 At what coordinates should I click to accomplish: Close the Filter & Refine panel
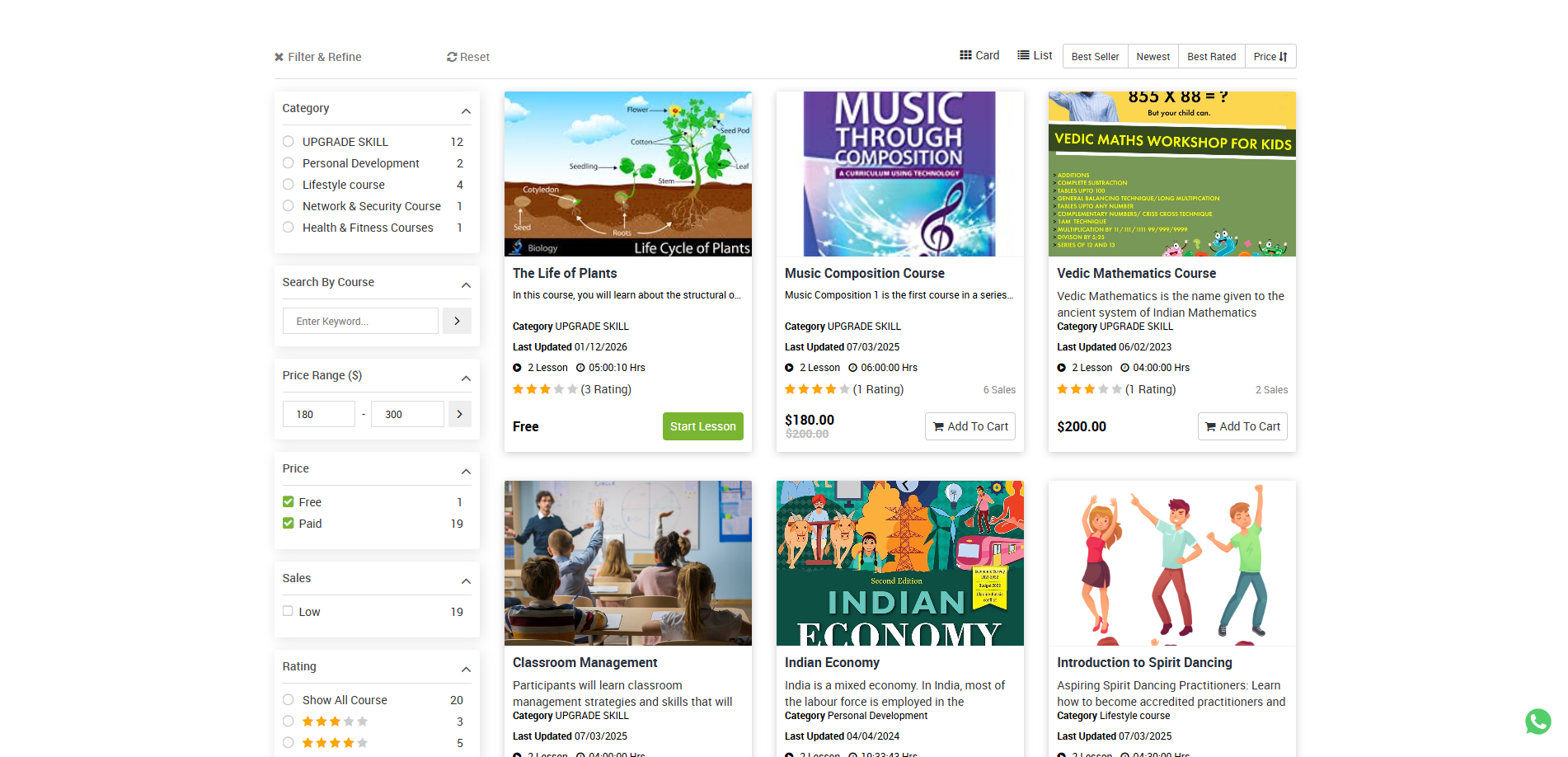coord(279,57)
